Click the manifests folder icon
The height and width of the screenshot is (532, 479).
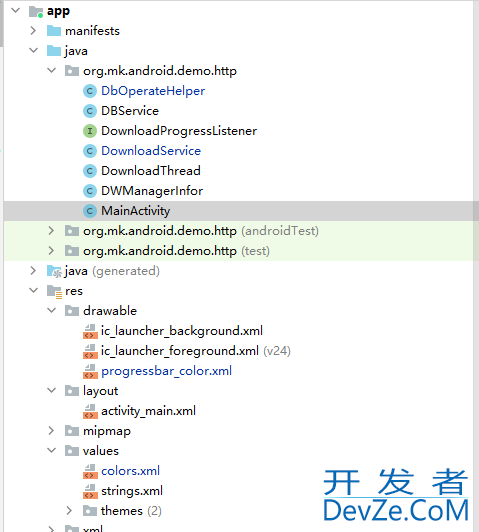(54, 31)
